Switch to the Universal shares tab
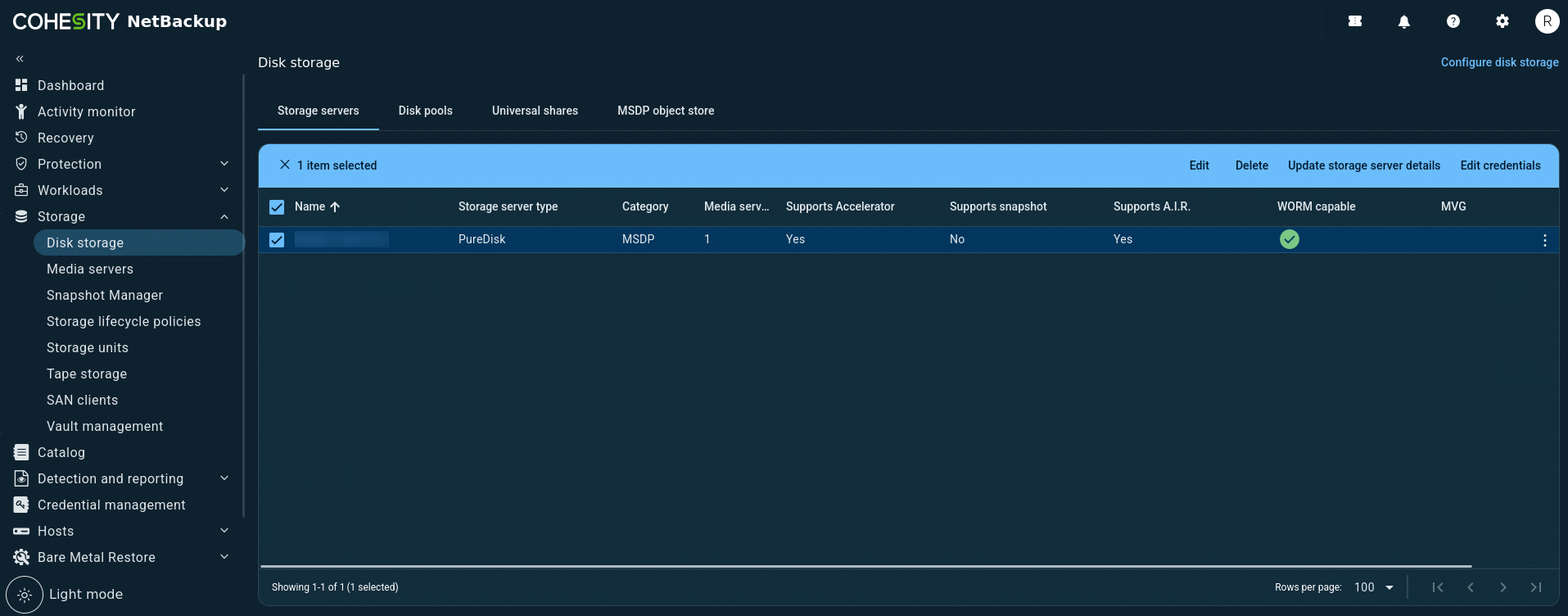Image resolution: width=1568 pixels, height=616 pixels. click(x=535, y=111)
